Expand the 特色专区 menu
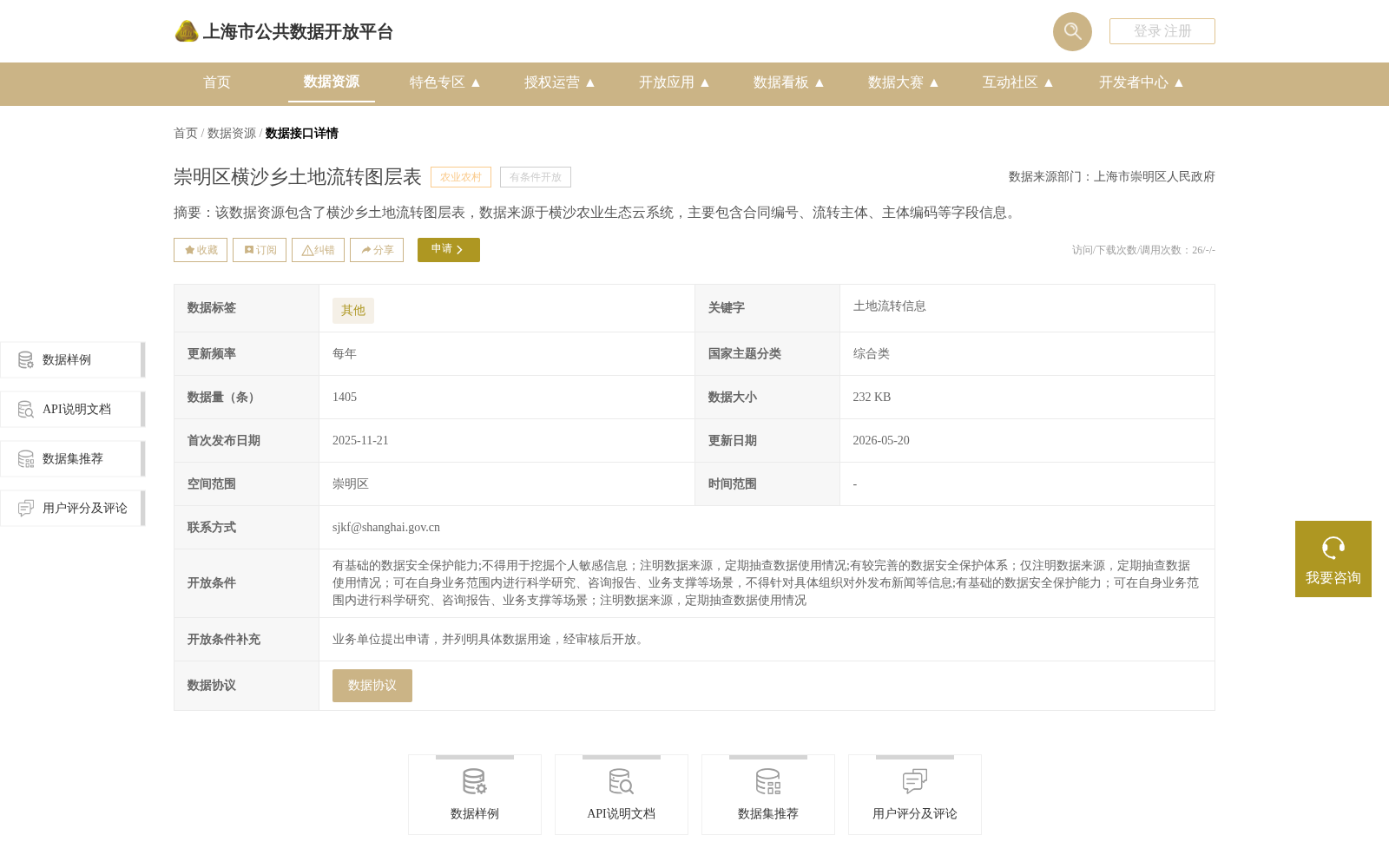1389x868 pixels. tap(444, 82)
